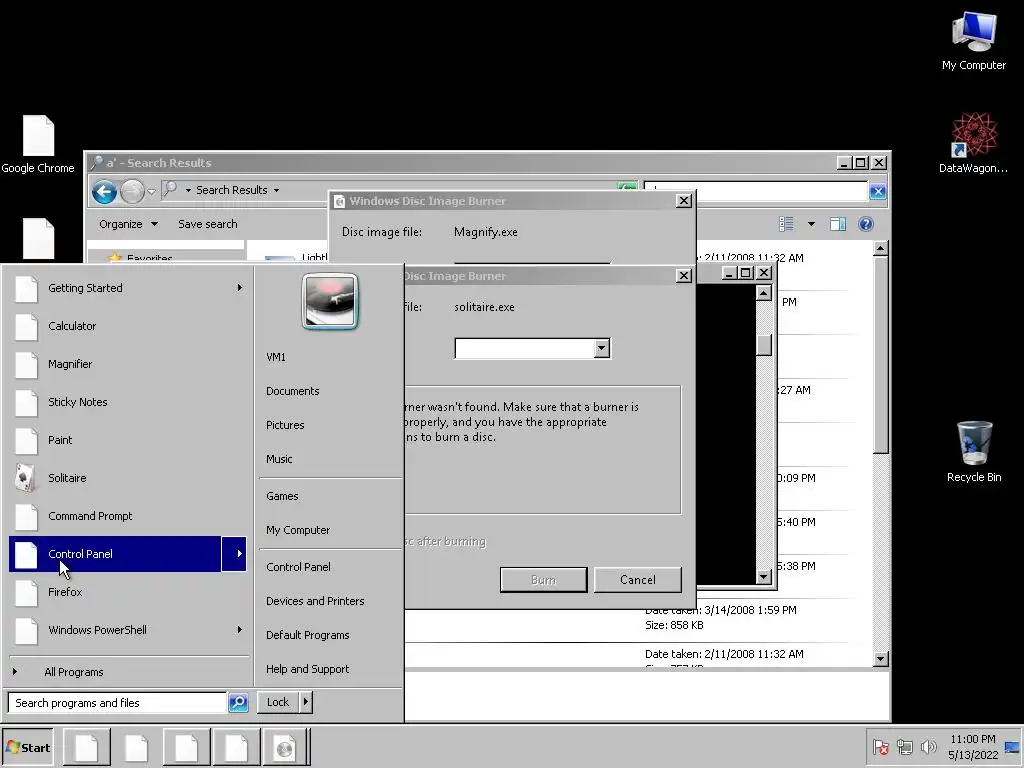Close the Magnify.exe Disc Image Burner dialog

(684, 200)
